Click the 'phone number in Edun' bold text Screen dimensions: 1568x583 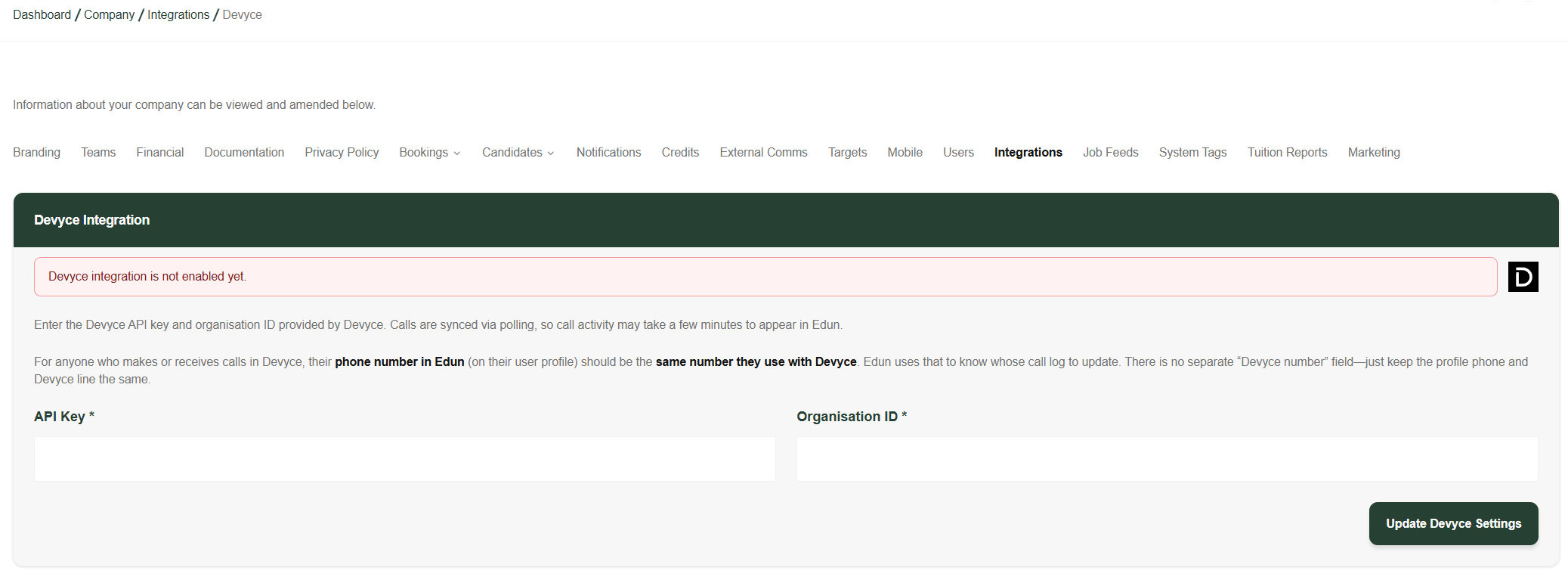pyautogui.click(x=400, y=362)
